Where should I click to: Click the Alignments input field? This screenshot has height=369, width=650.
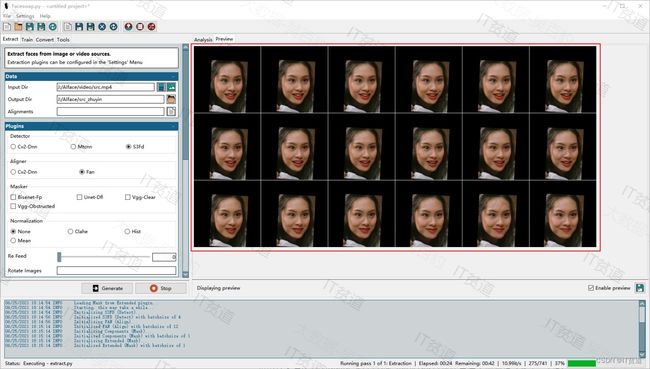pyautogui.click(x=111, y=111)
